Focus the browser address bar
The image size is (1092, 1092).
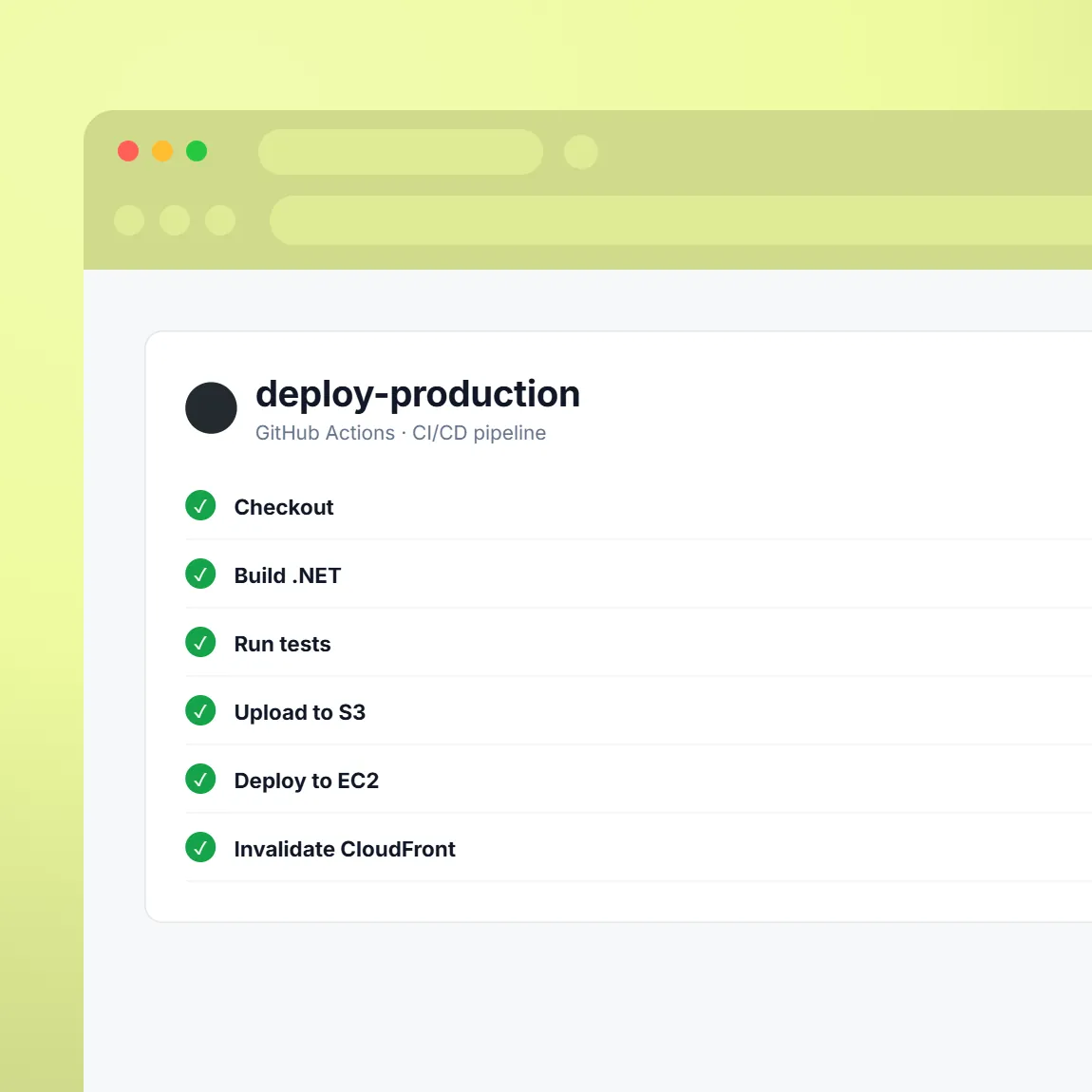tap(681, 220)
